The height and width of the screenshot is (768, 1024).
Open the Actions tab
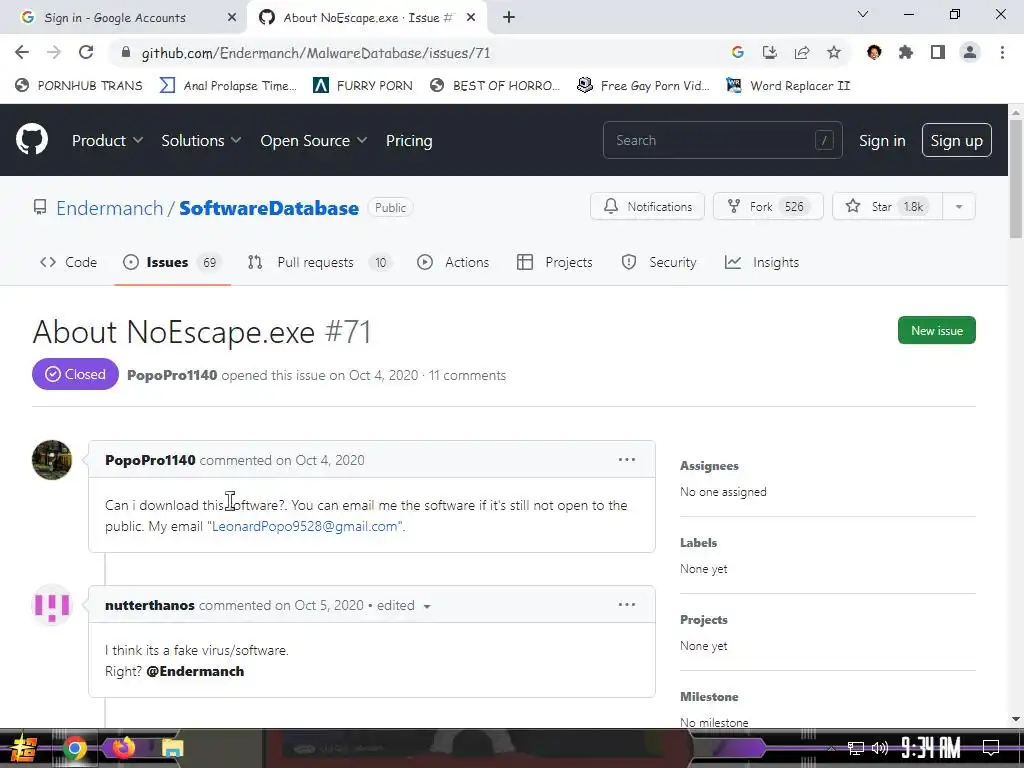(x=453, y=262)
